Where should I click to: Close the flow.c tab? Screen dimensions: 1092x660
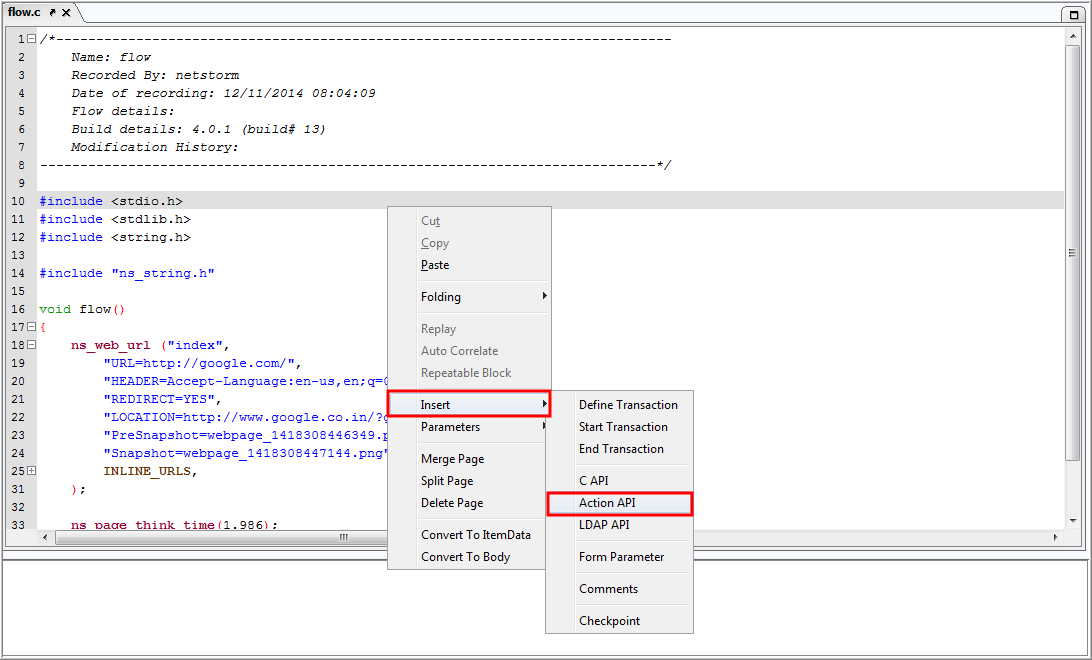66,13
